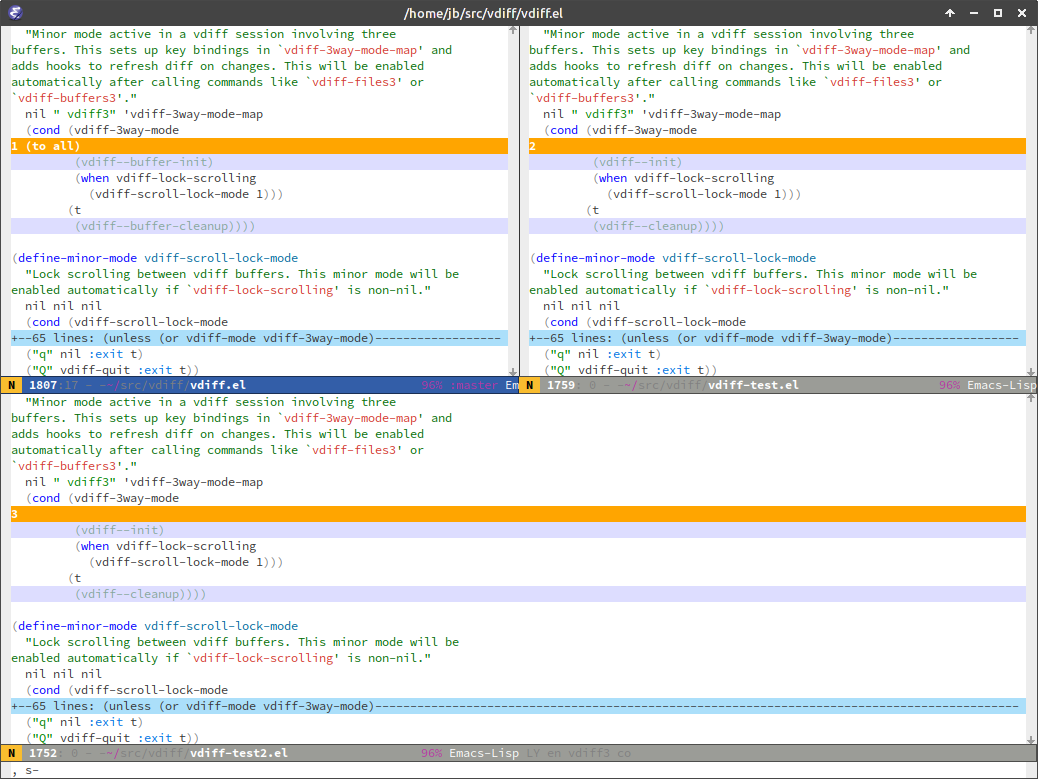
Task: Click the 96% position in the vdiff-test2.el mode line
Action: coord(432,753)
